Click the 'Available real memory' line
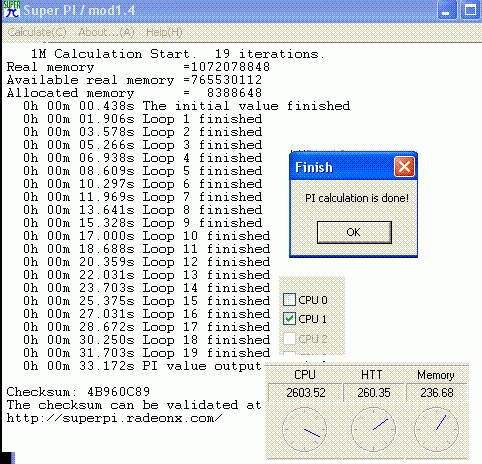 pos(134,80)
